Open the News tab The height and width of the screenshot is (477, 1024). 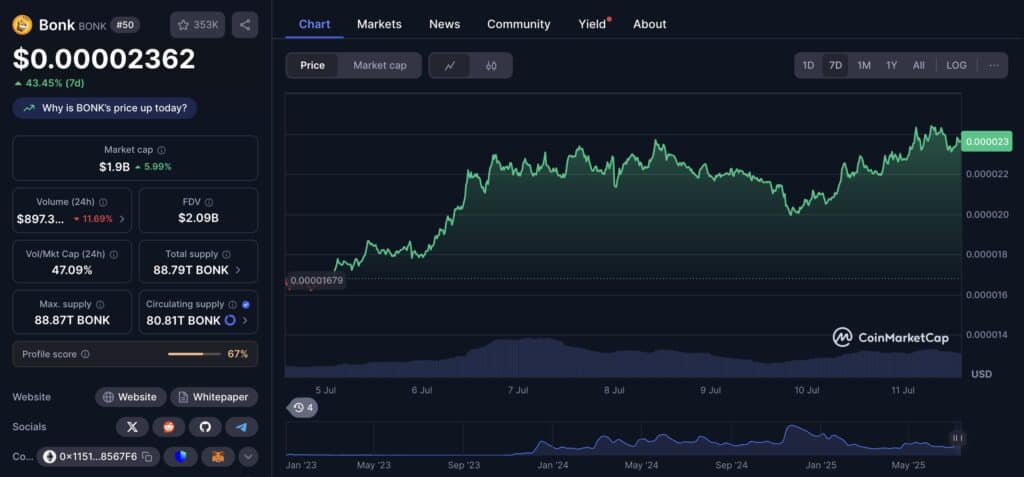click(445, 24)
